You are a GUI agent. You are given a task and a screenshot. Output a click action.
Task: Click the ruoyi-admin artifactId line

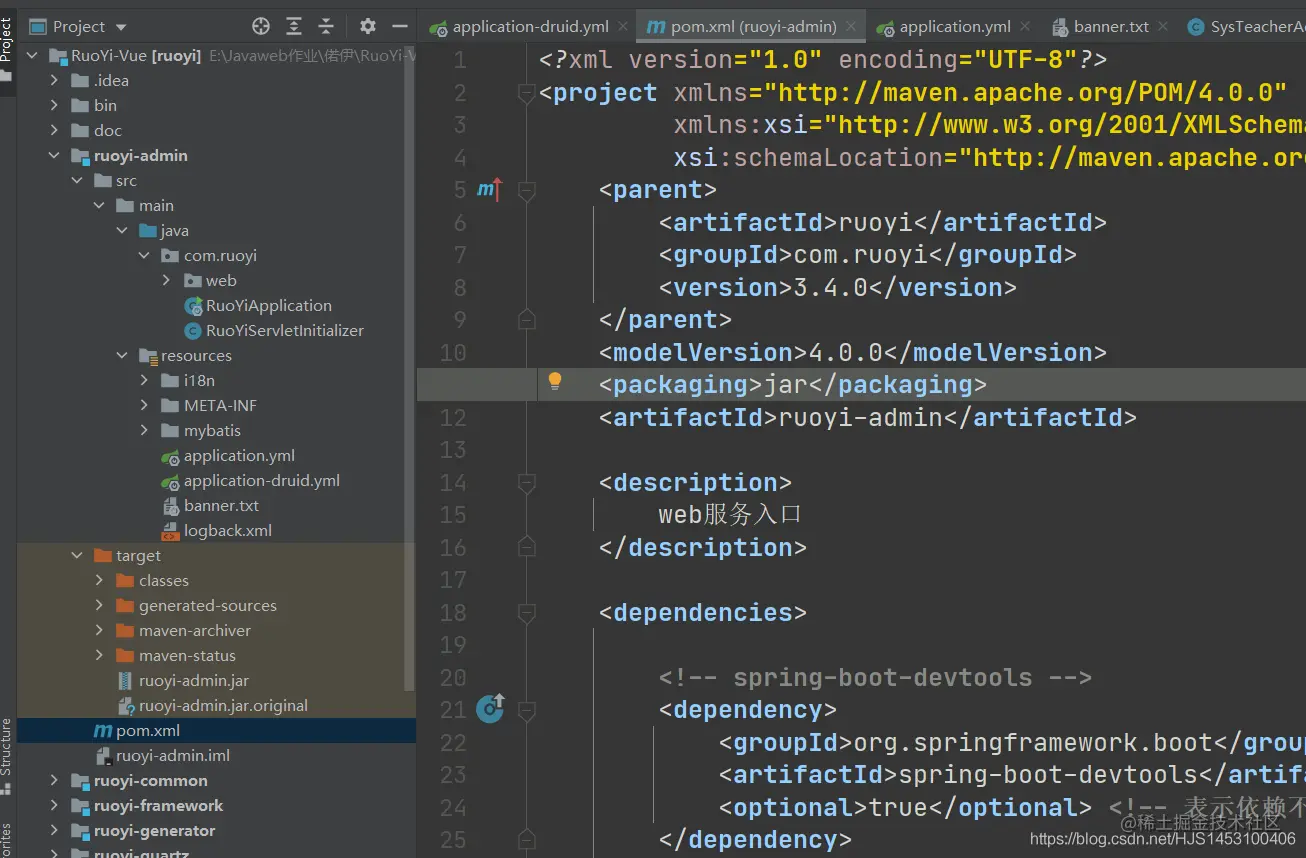pyautogui.click(x=867, y=418)
